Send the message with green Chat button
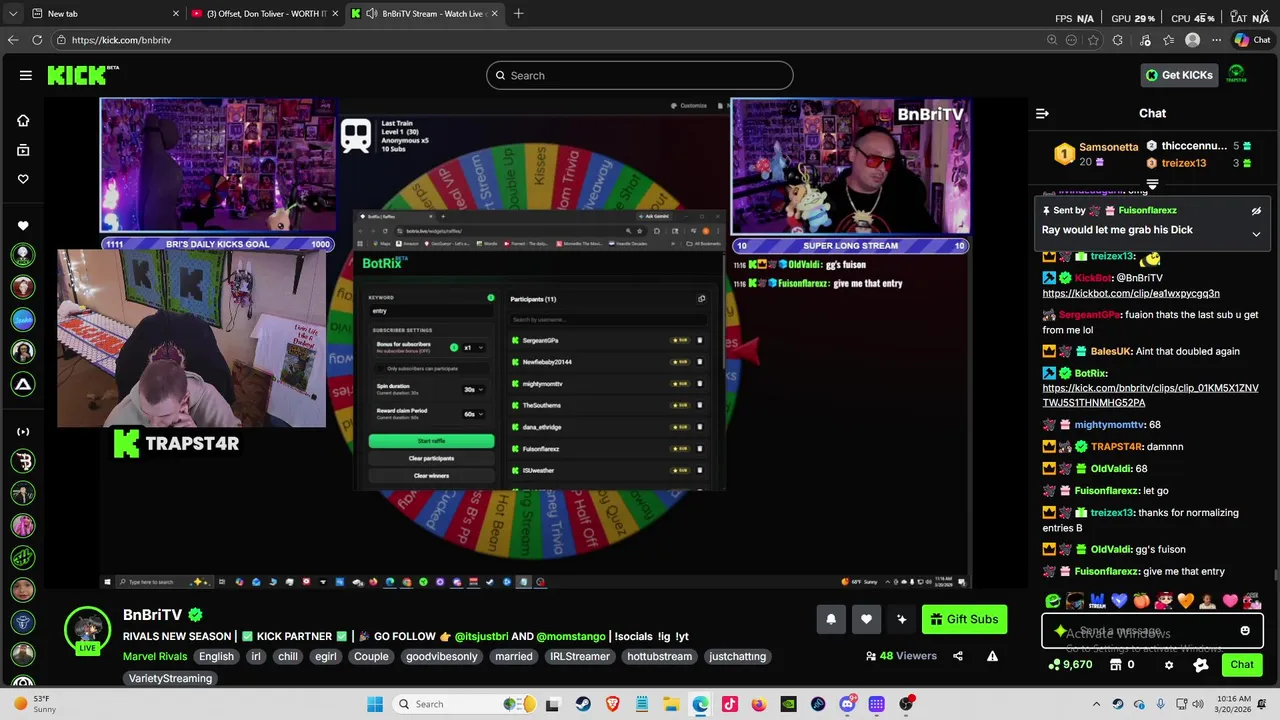Viewport: 1280px width, 720px height. click(x=1242, y=664)
